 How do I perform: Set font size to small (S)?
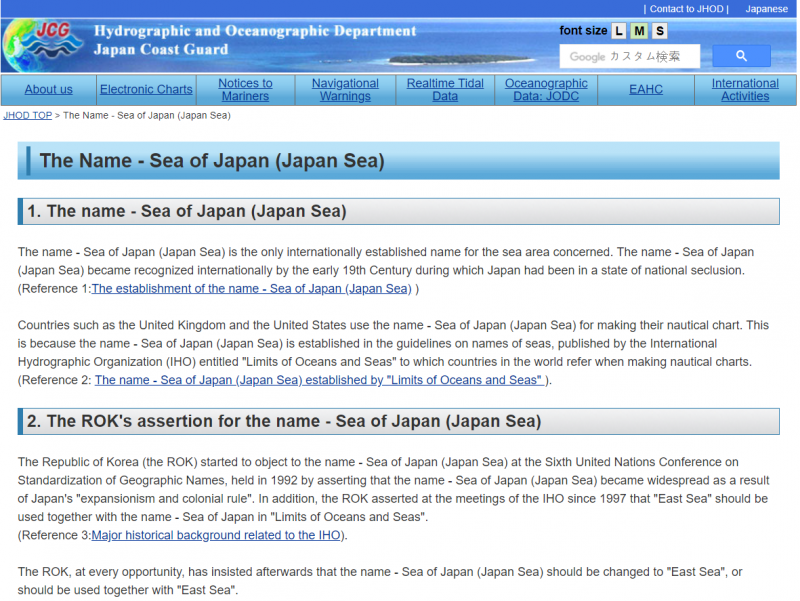point(659,31)
